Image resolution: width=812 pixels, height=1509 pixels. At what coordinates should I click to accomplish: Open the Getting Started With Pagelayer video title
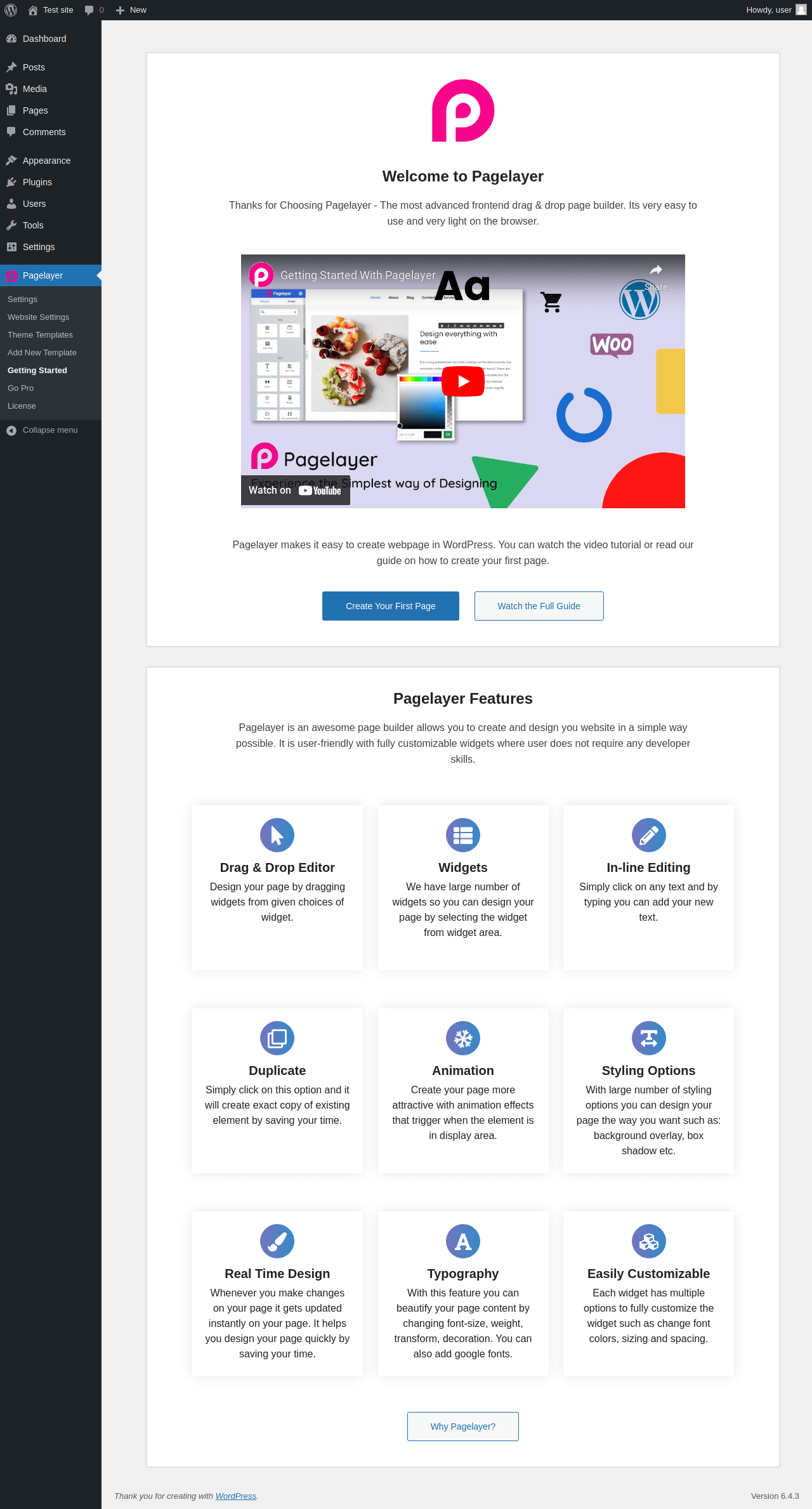[358, 275]
